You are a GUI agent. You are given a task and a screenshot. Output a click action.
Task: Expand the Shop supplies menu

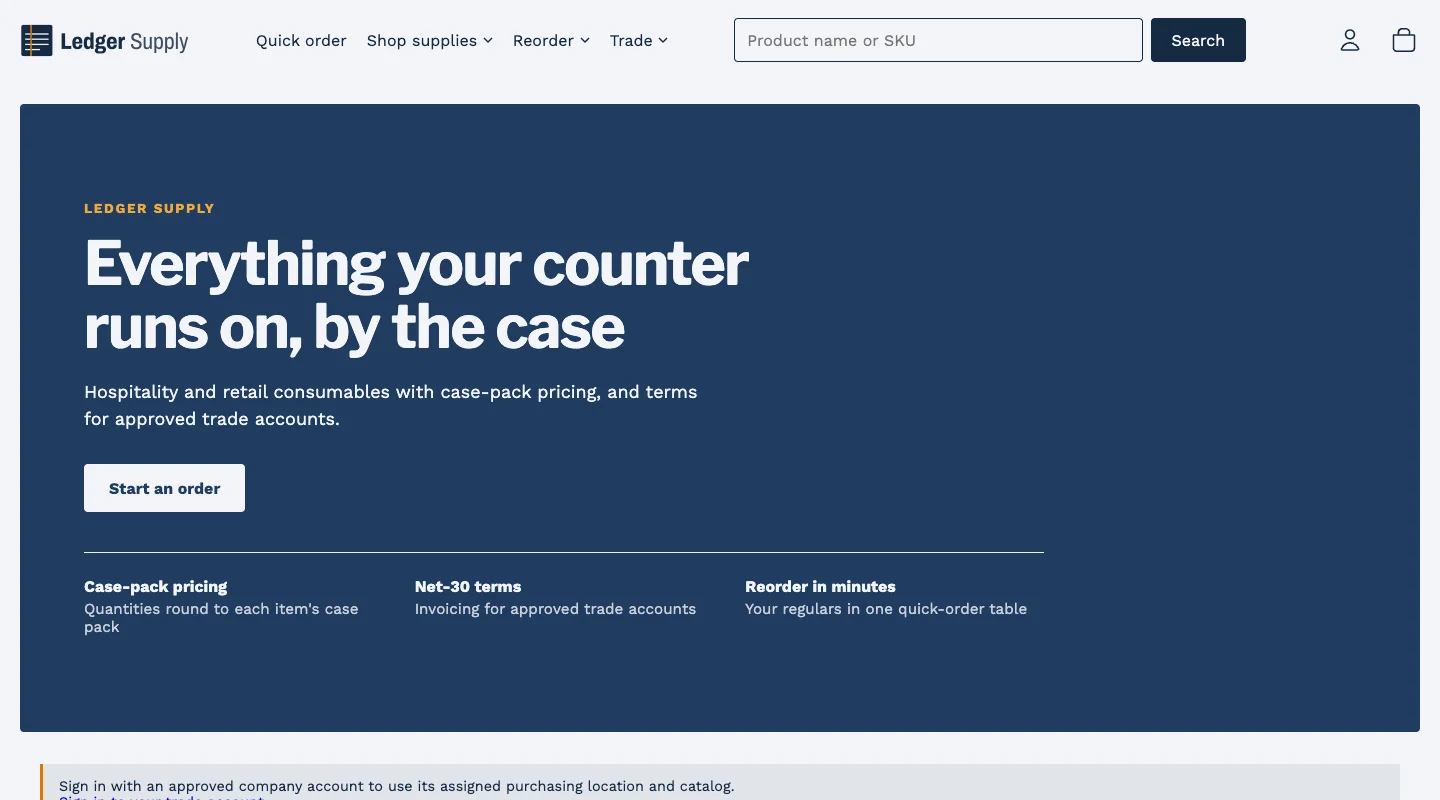coord(430,41)
